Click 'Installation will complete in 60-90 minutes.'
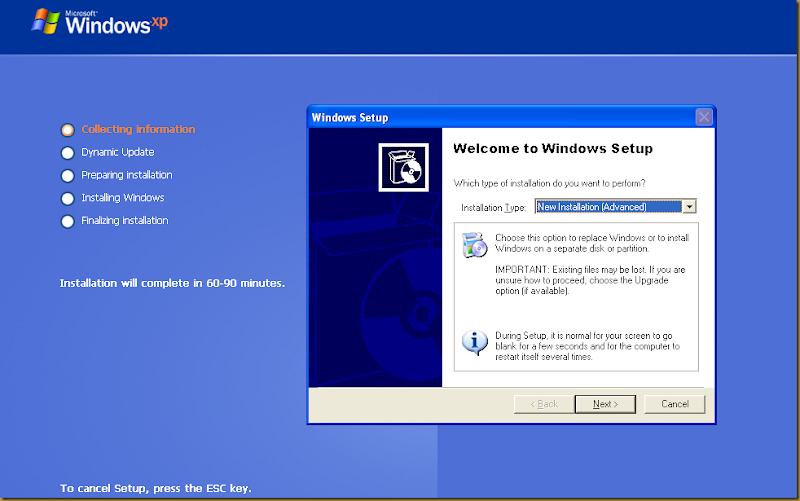The width and height of the screenshot is (800, 501). [x=172, y=283]
